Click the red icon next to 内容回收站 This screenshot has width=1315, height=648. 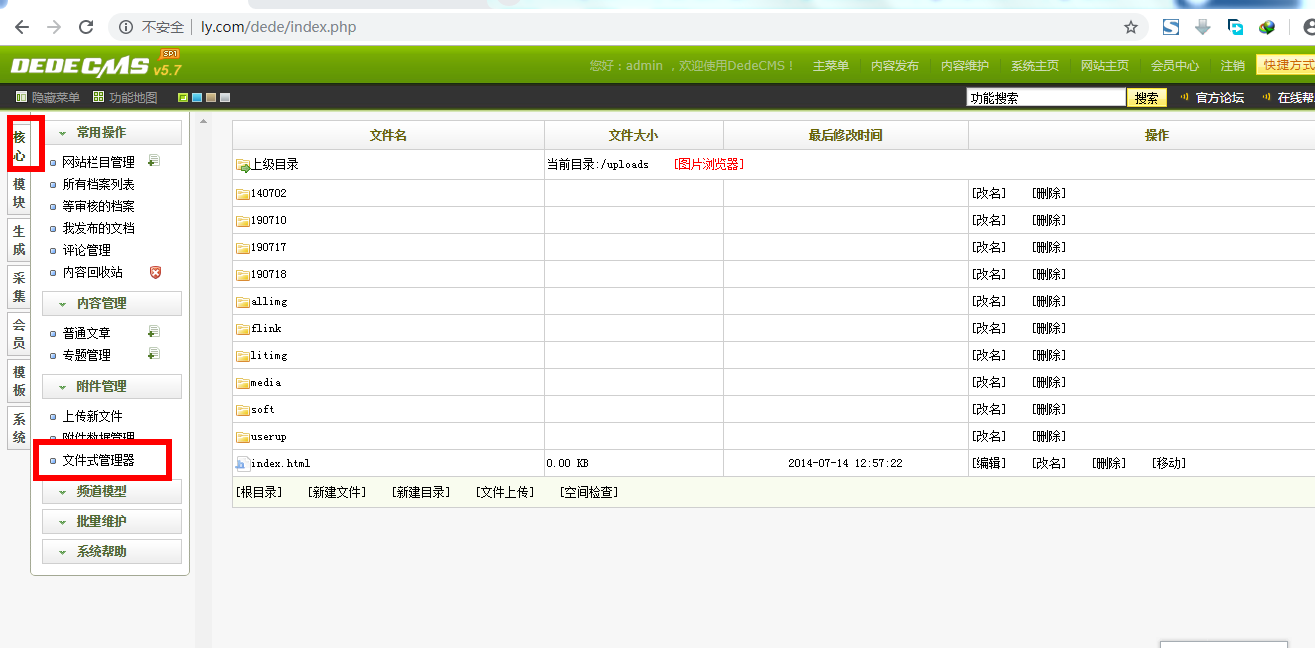pos(155,272)
